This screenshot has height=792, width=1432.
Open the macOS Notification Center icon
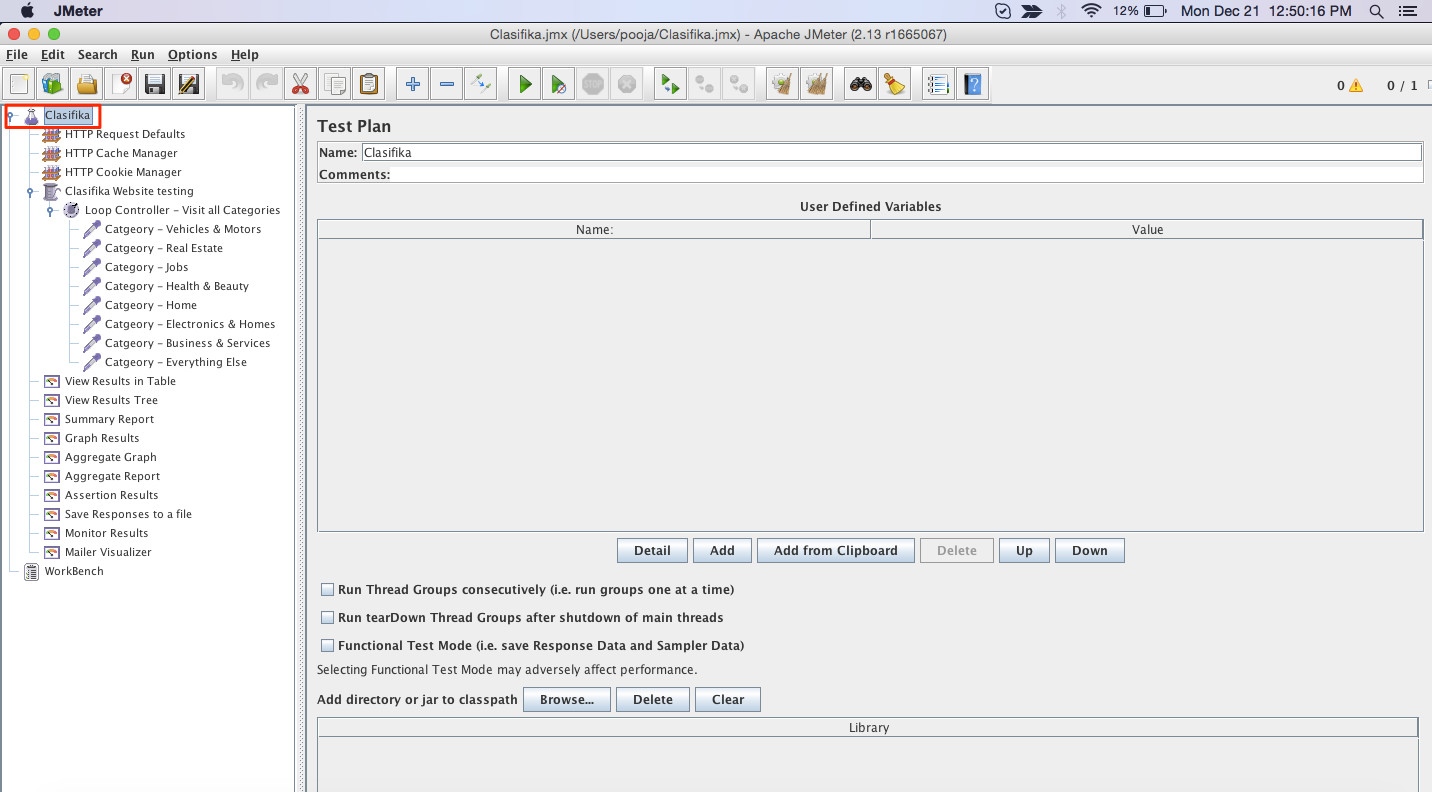coord(1410,11)
